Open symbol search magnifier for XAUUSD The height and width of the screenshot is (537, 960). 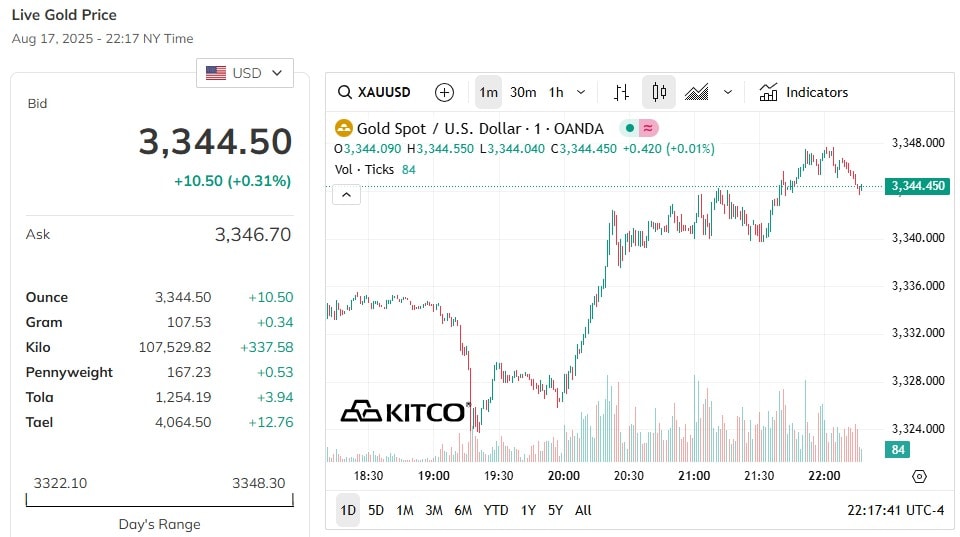click(345, 92)
